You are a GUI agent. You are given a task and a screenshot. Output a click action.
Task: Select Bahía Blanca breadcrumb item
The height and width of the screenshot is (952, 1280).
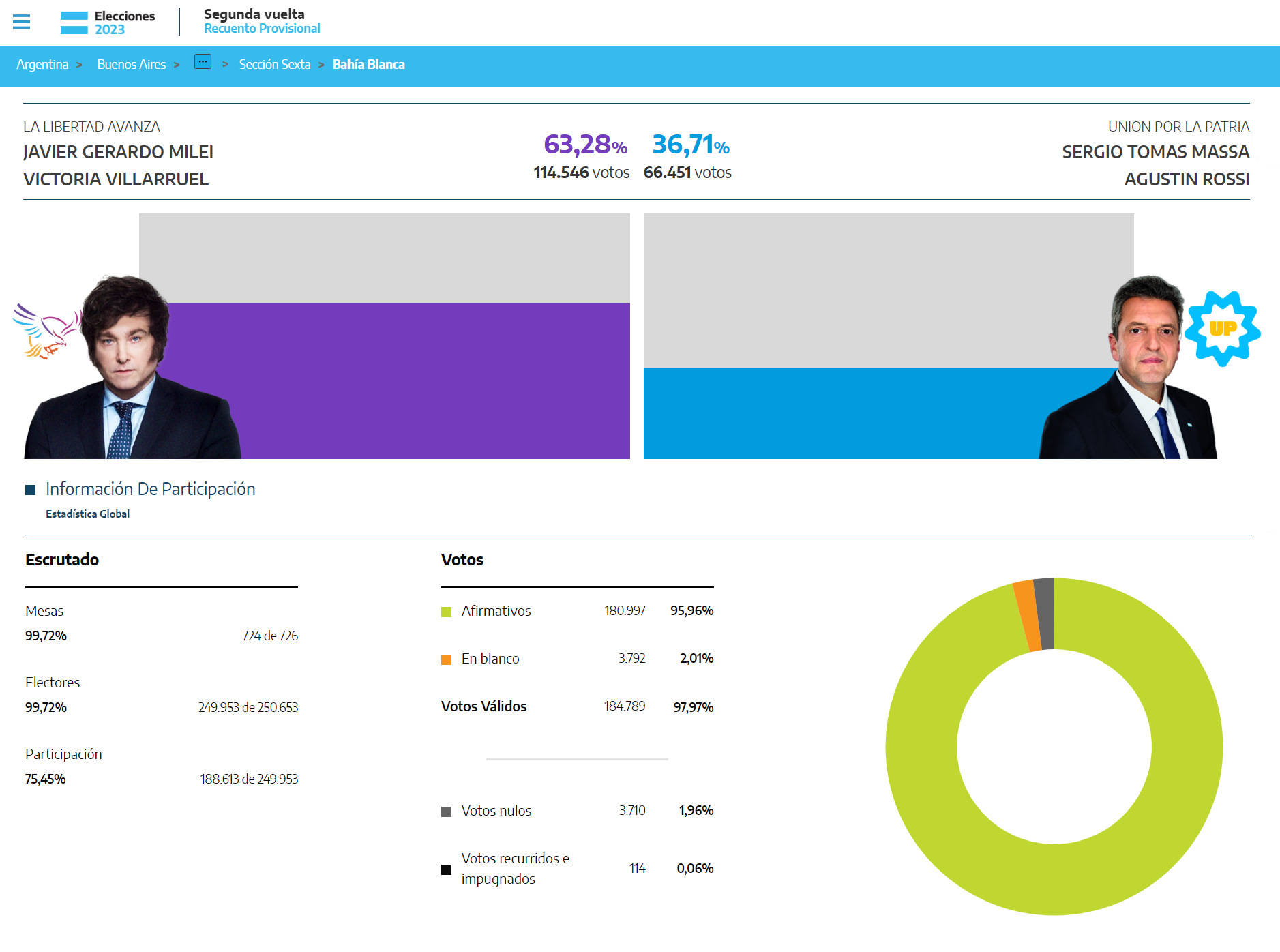click(368, 65)
